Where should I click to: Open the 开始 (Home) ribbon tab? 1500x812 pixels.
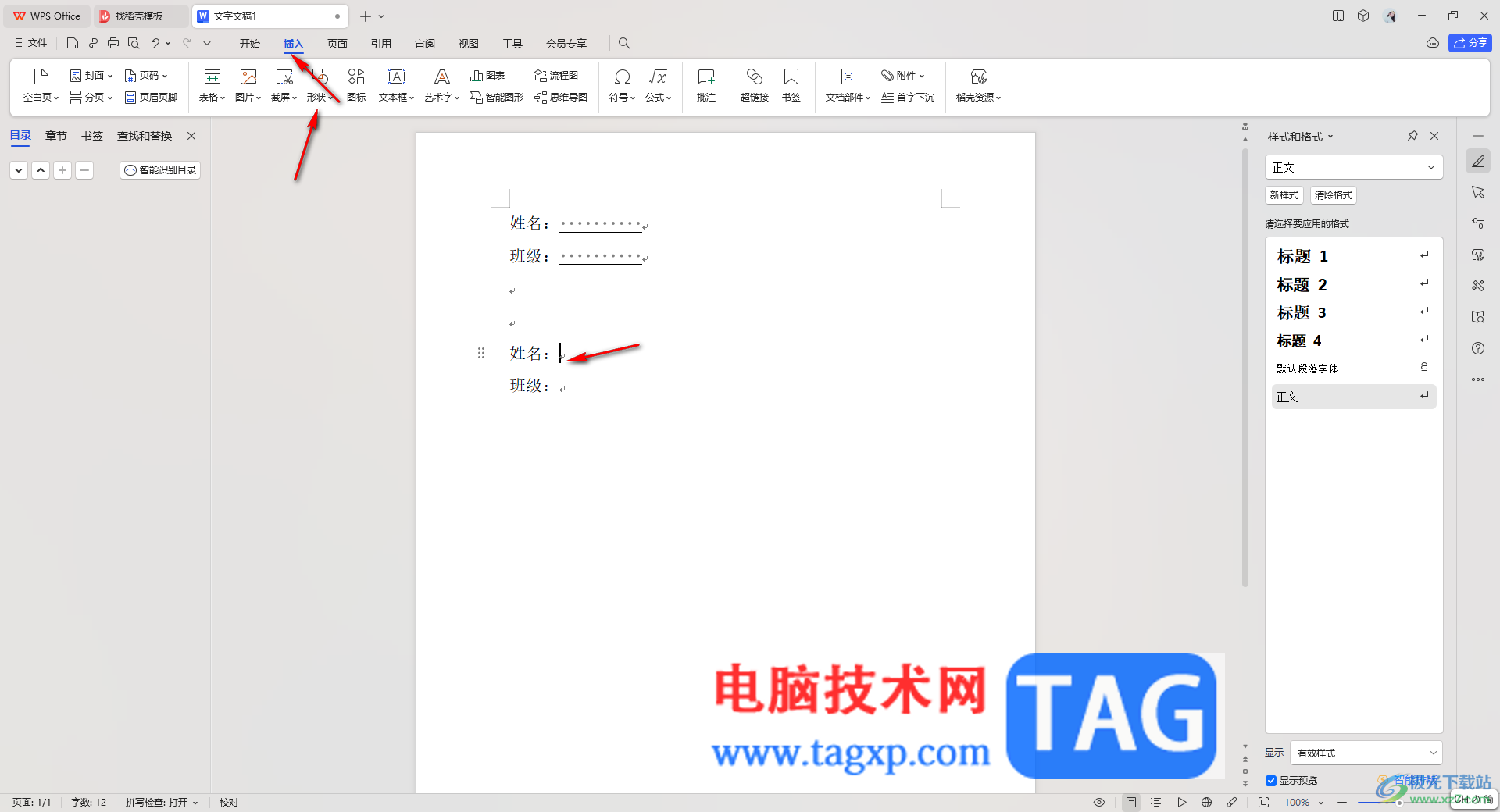click(250, 44)
